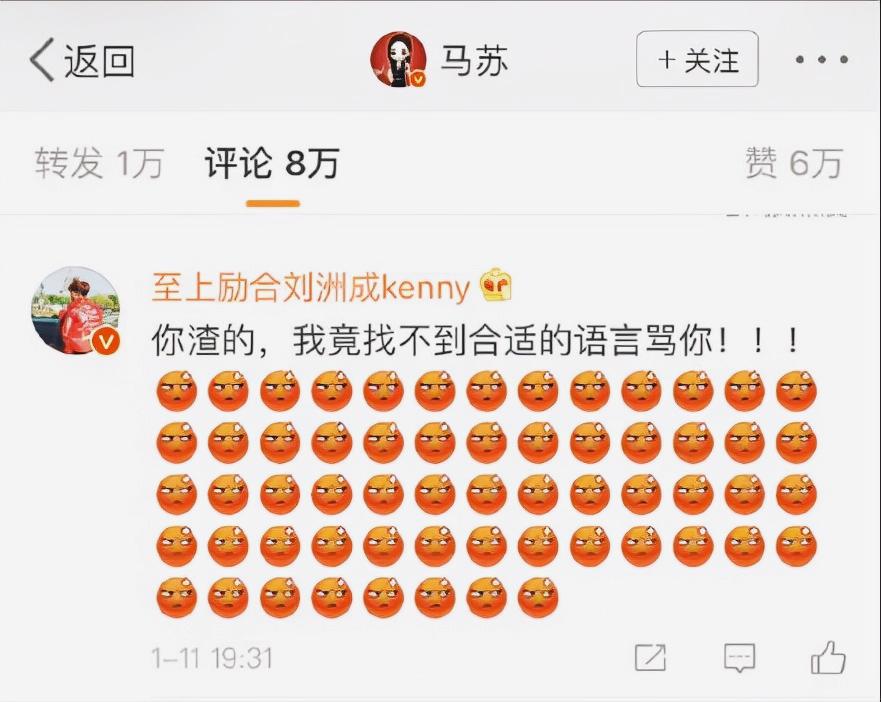Open 马苏's profile avatar in header
The height and width of the screenshot is (702, 881).
[x=399, y=60]
